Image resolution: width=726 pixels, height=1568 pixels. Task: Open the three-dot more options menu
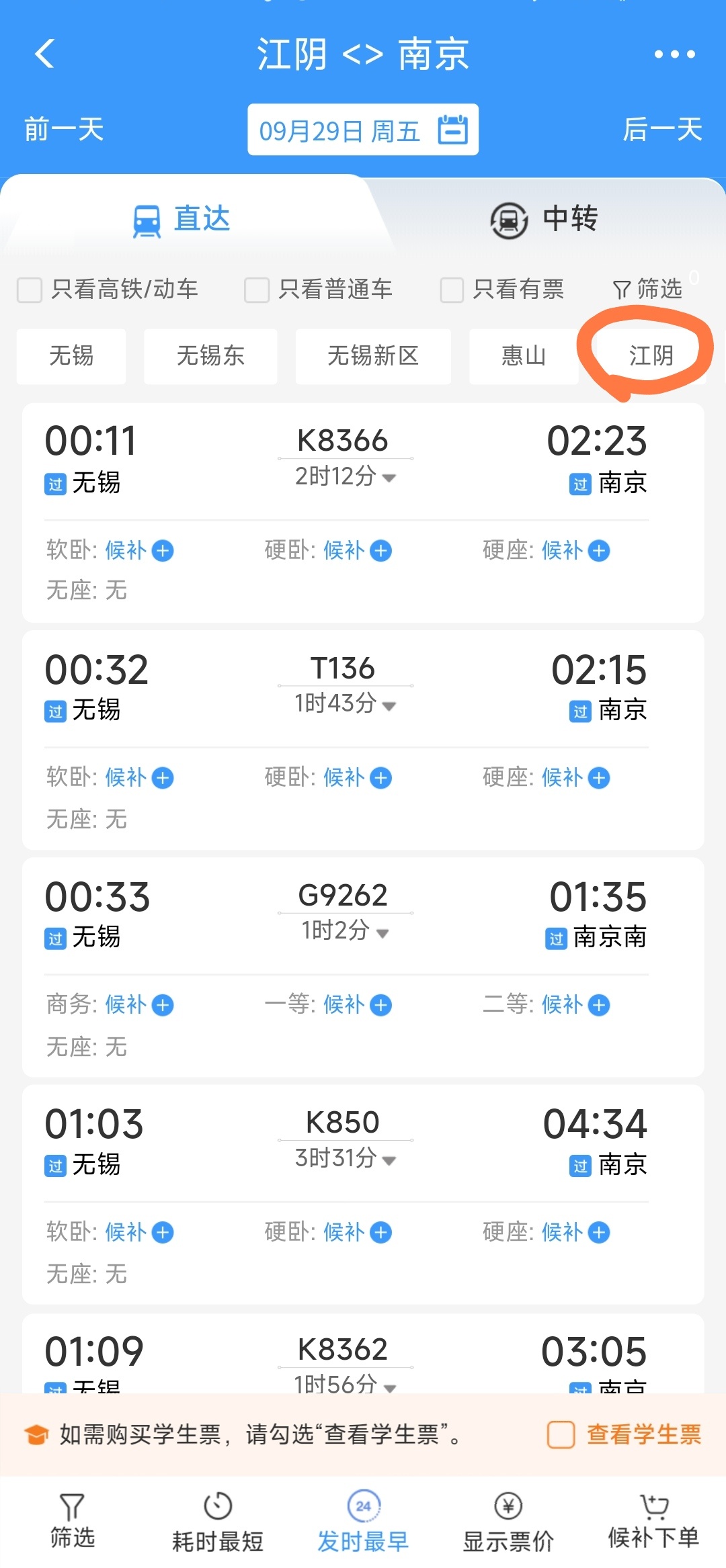[674, 54]
